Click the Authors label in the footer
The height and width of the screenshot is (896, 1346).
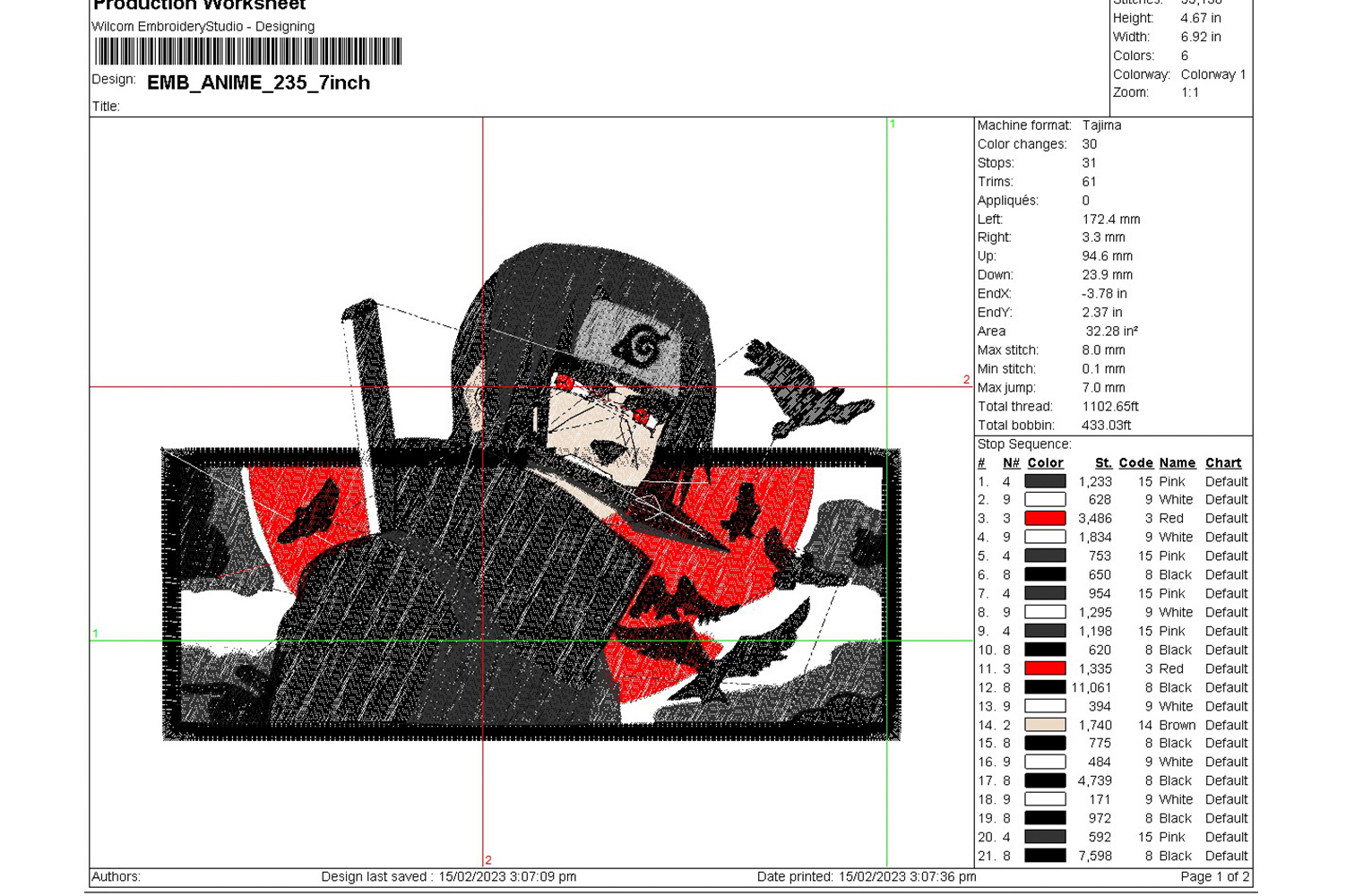click(x=116, y=876)
